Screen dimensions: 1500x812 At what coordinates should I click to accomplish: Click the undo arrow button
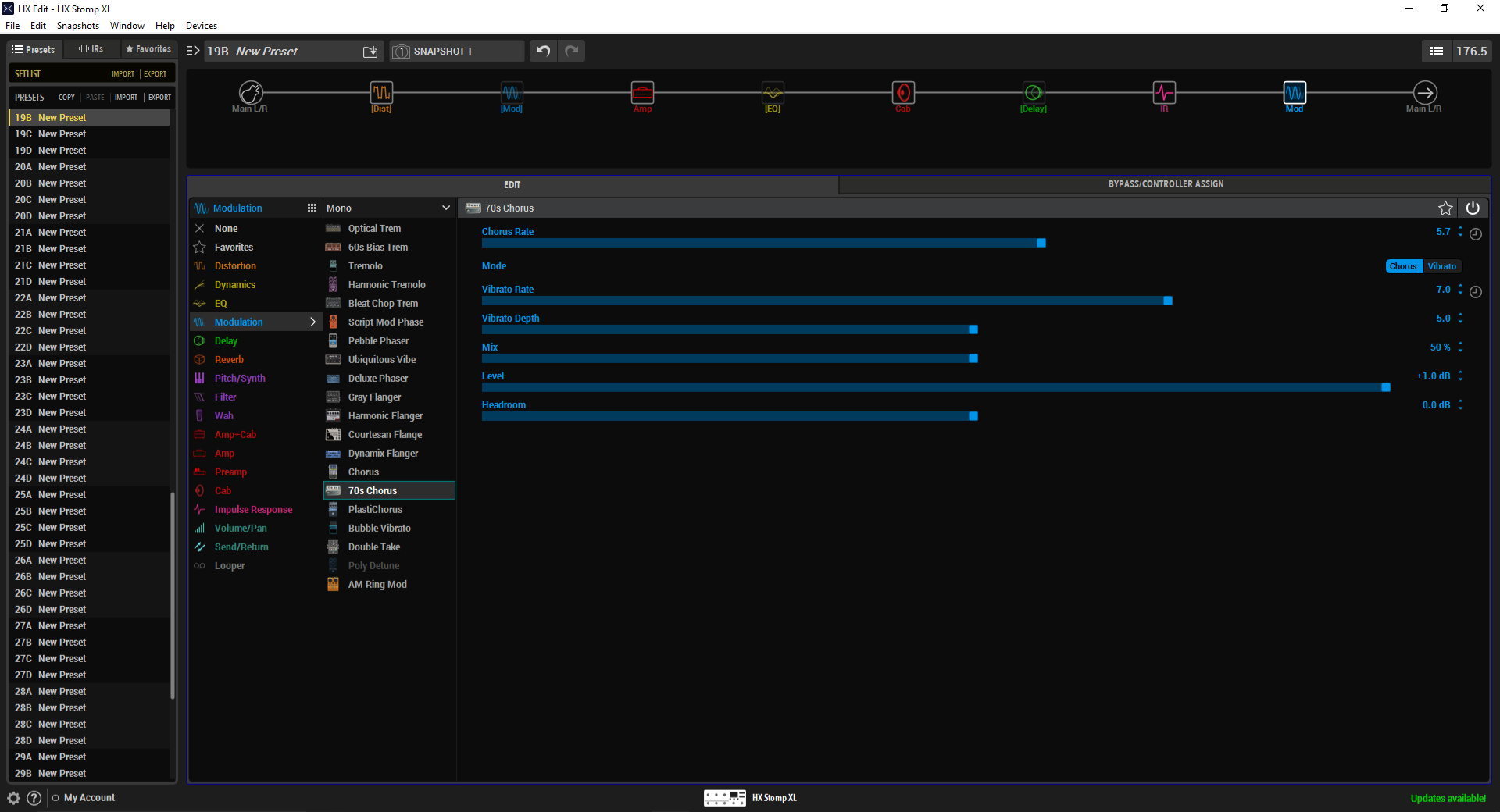(x=543, y=51)
